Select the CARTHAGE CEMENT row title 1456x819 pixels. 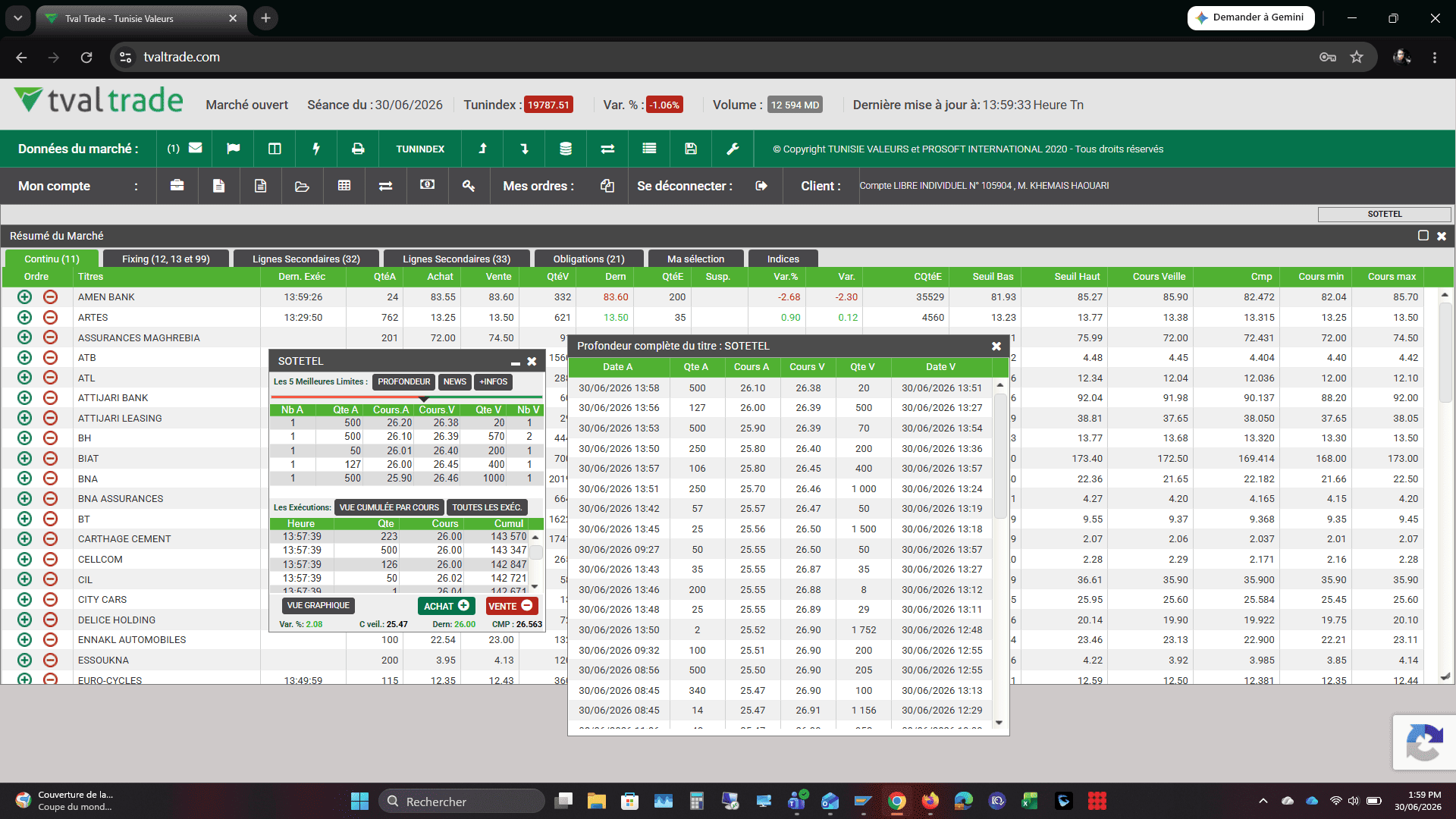pos(124,539)
